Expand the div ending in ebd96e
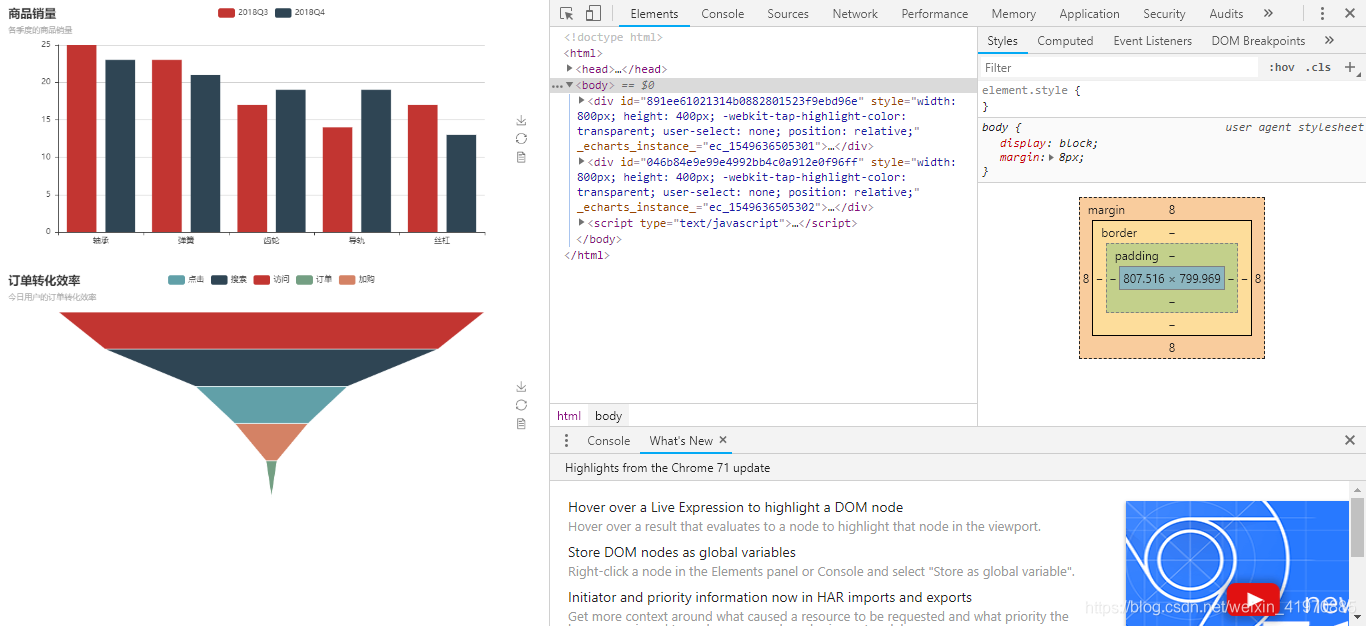1366x626 pixels. [582, 100]
